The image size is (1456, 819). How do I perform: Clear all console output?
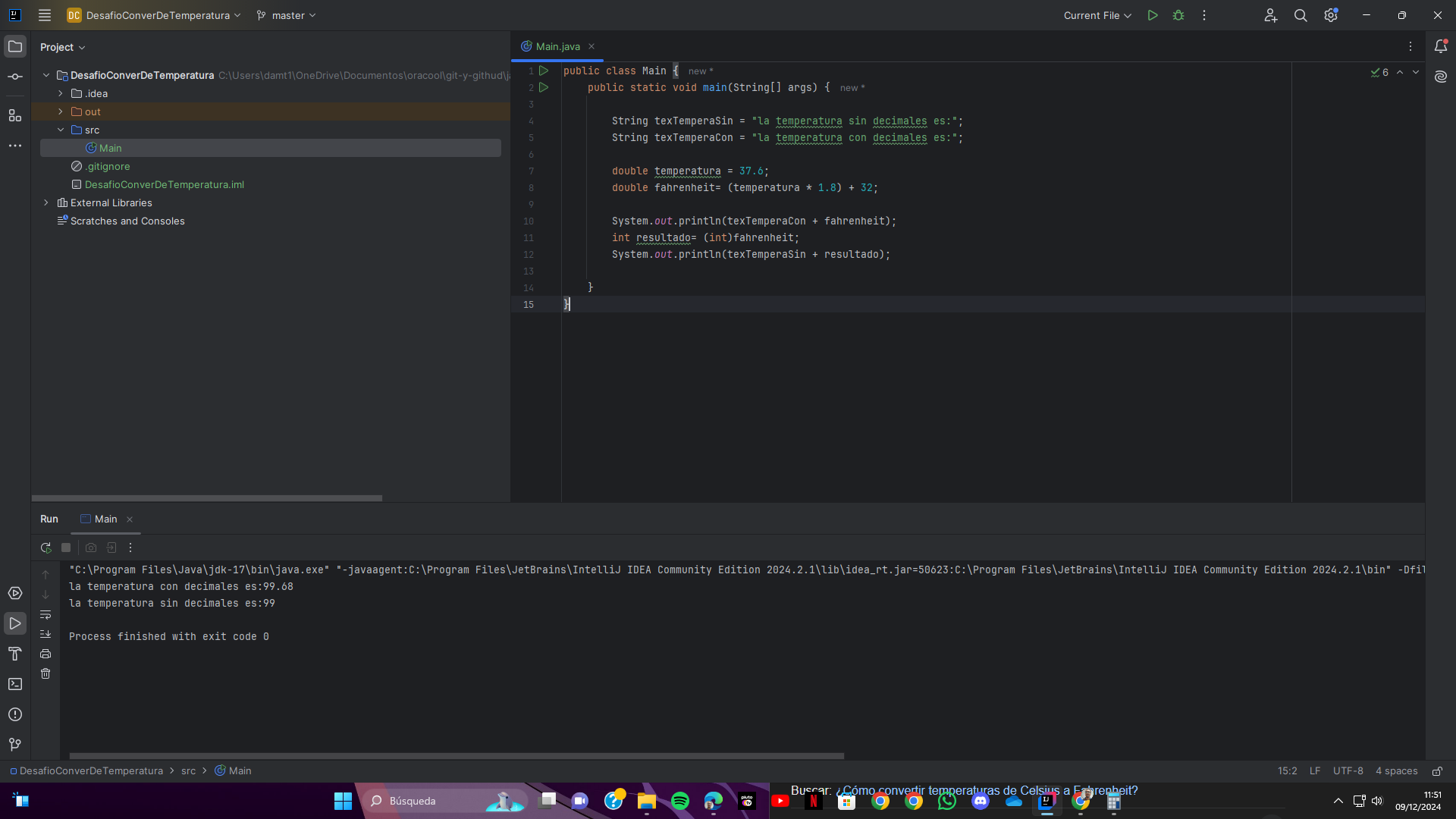coord(45,673)
